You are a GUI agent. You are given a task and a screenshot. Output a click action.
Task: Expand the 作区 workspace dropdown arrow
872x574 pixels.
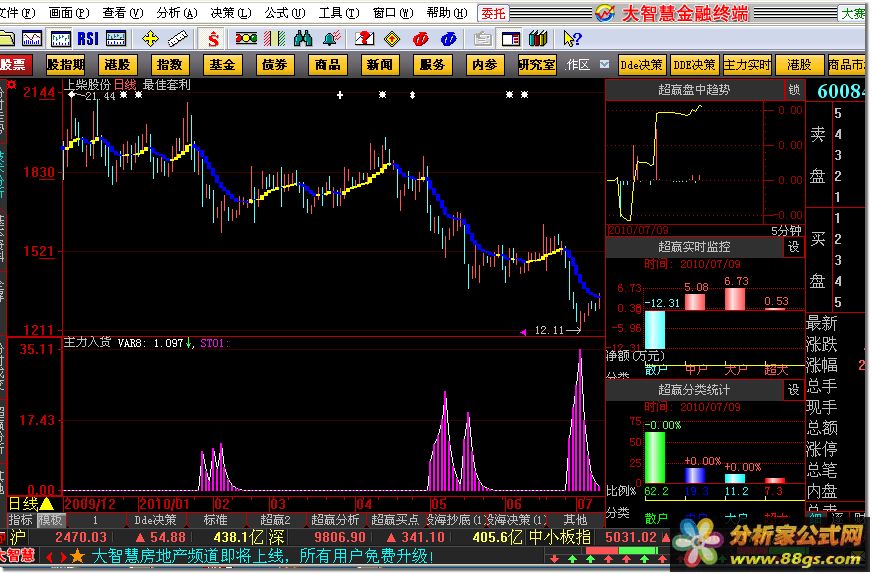click(605, 65)
